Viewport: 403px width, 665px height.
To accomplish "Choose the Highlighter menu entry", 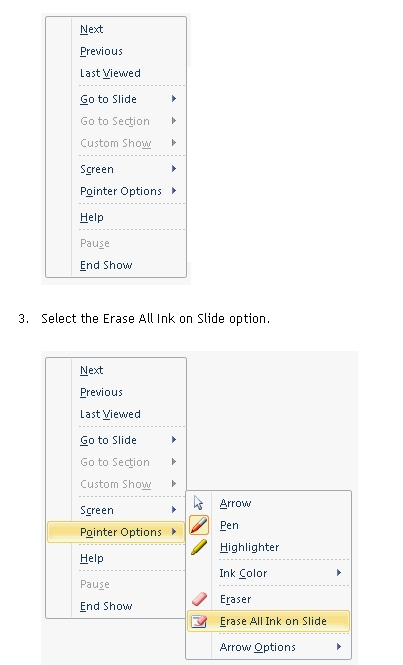I will 249,547.
